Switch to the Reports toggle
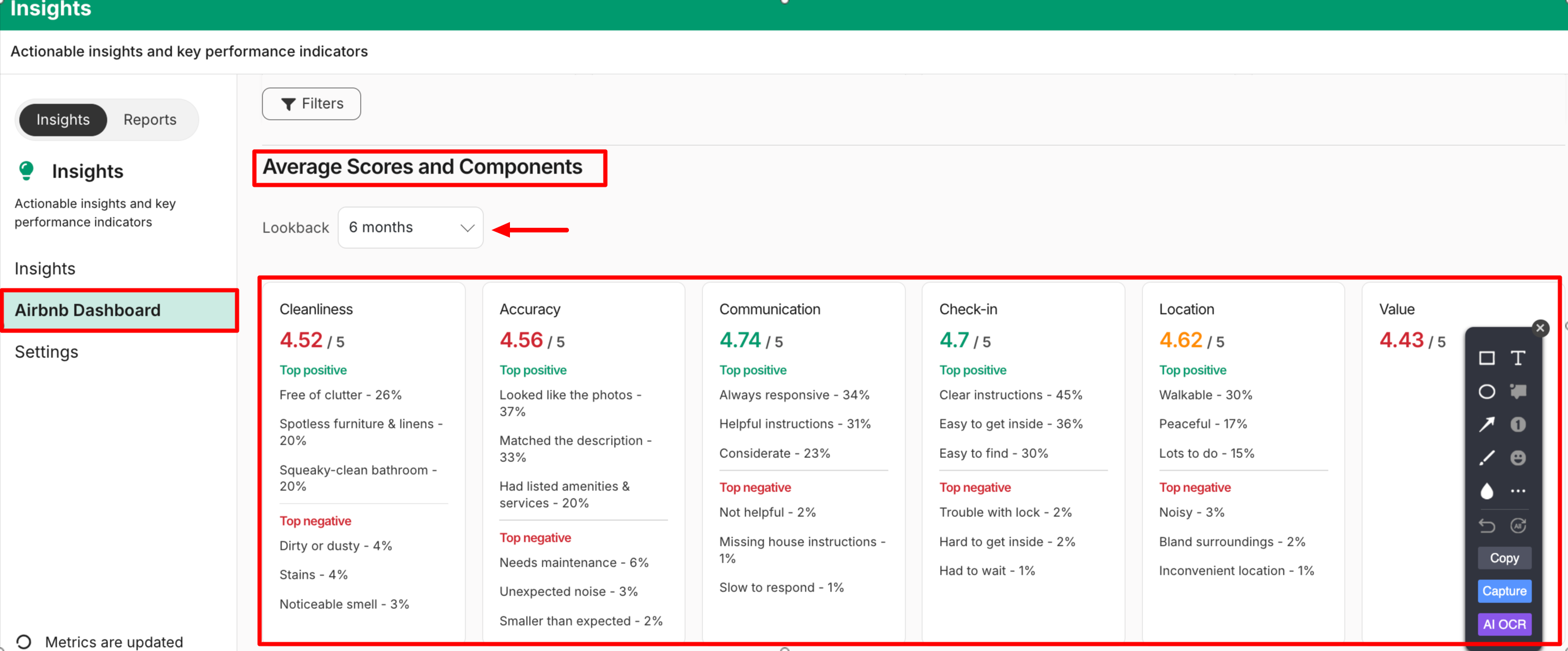1568x651 pixels. [150, 120]
